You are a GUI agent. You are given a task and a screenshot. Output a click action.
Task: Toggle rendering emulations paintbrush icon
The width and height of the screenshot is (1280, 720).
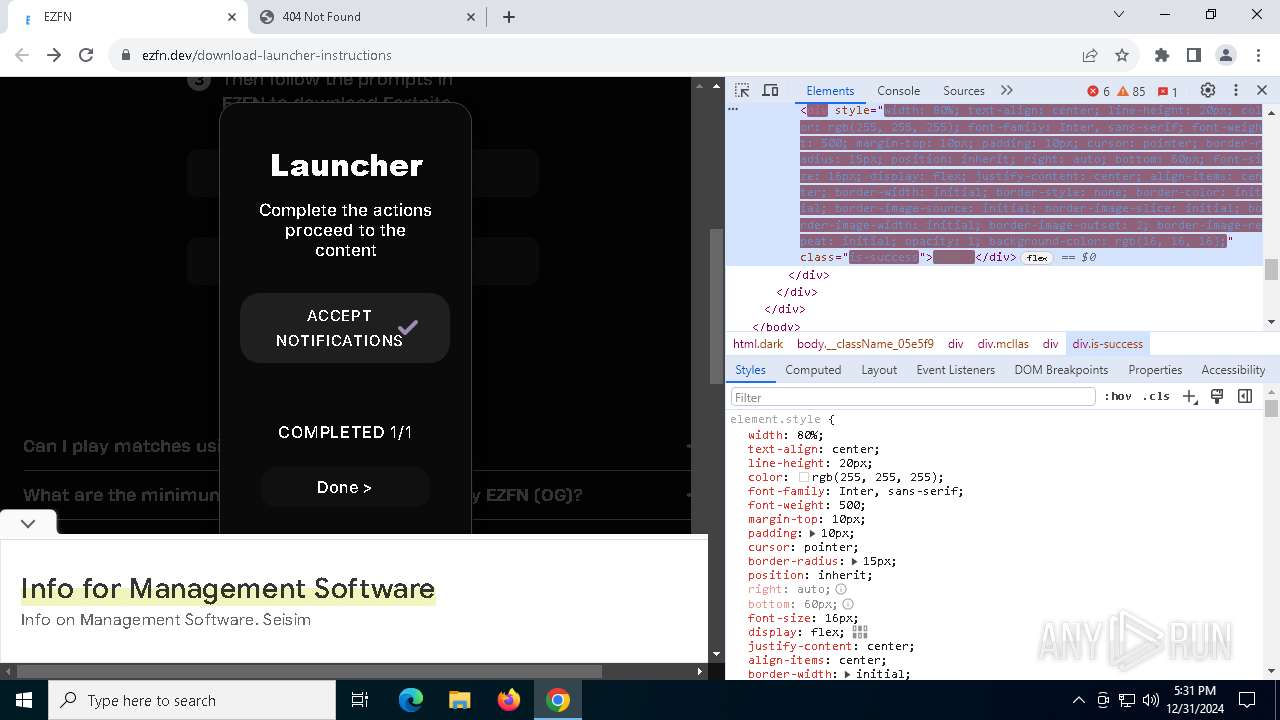tap(1217, 396)
